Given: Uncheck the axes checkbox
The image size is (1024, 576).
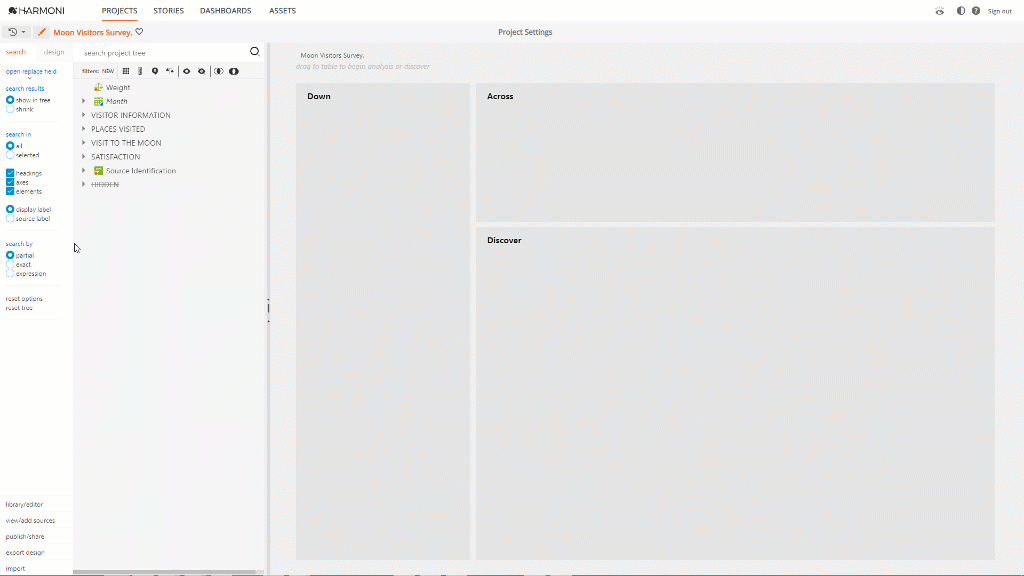Looking at the screenshot, I should 10,182.
